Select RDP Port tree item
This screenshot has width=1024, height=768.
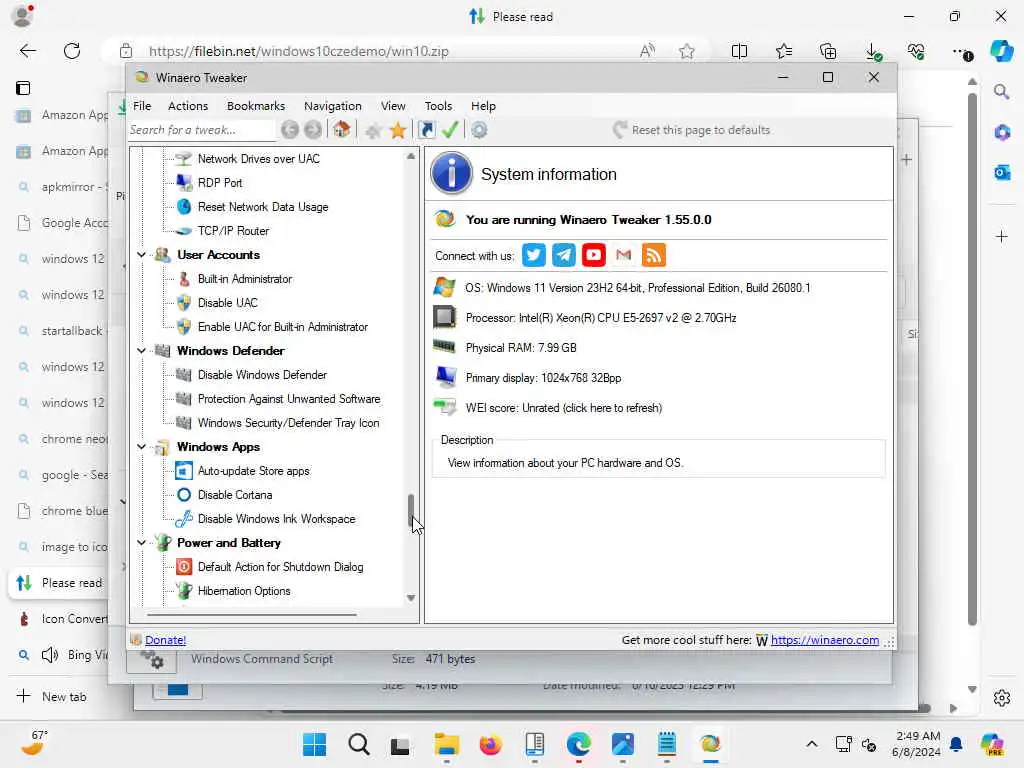point(219,183)
